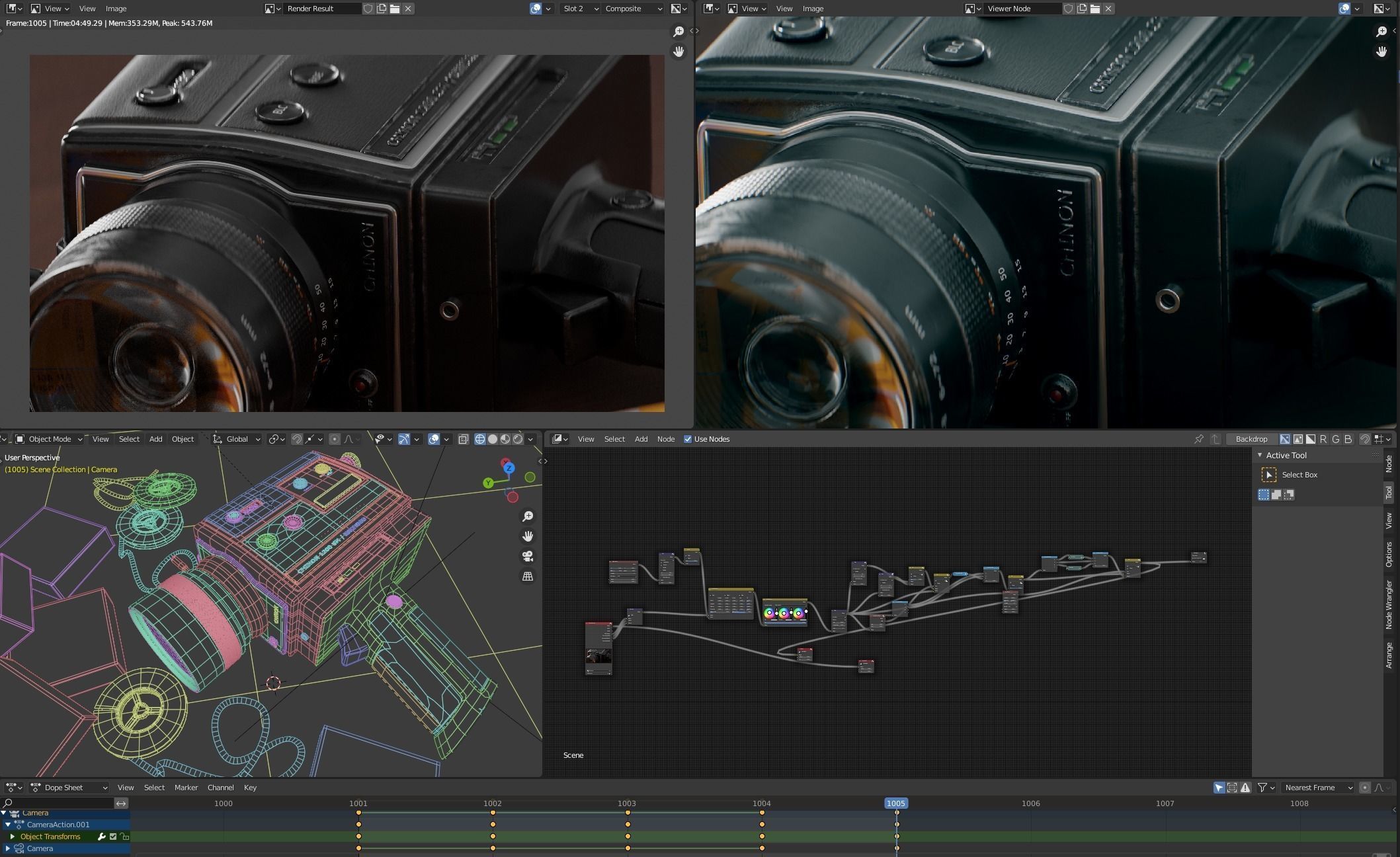Switch to Node Wrangler sidebar tab
Screen dimensions: 1400x857
1389,604
